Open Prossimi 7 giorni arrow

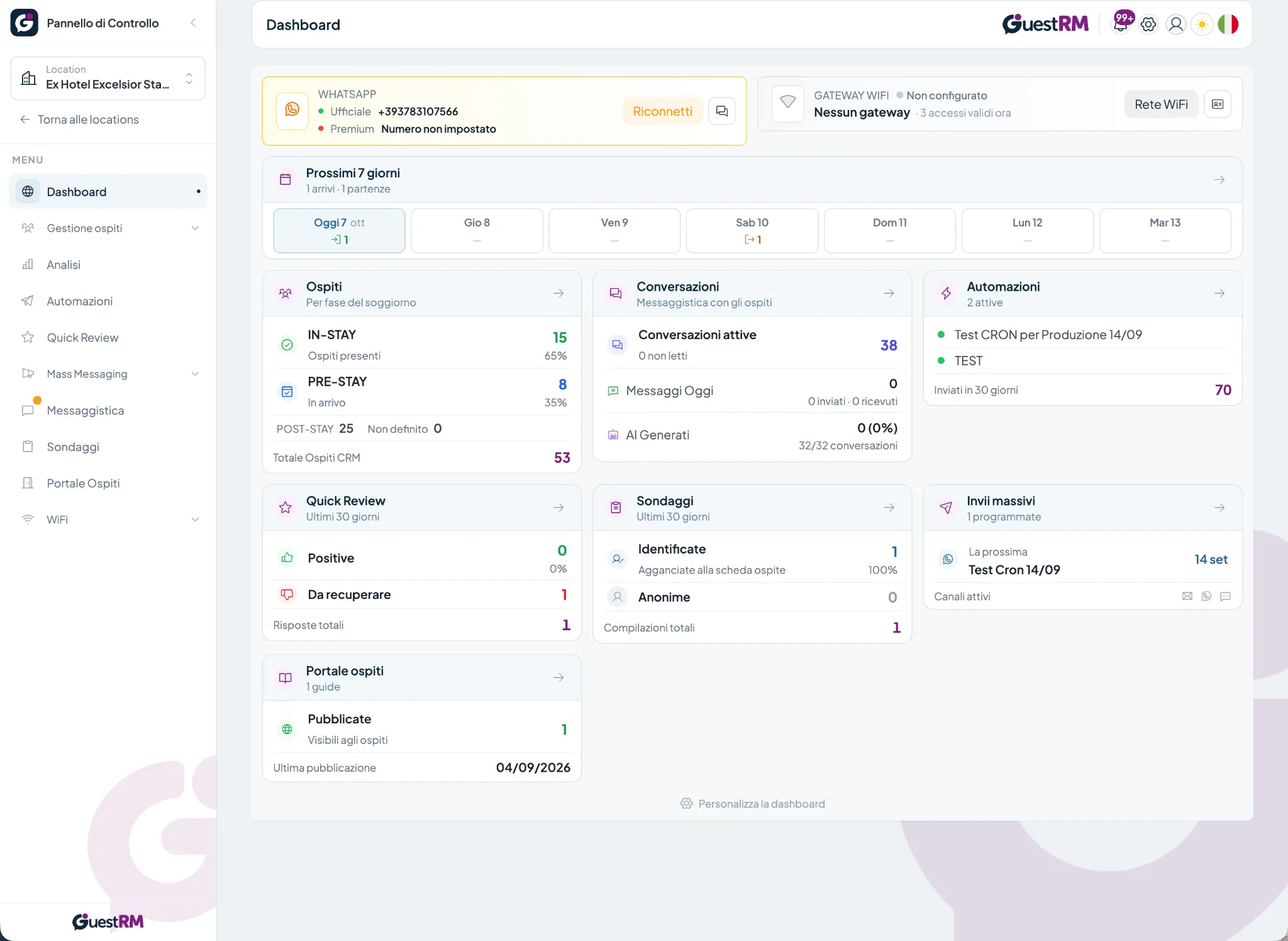click(1219, 180)
